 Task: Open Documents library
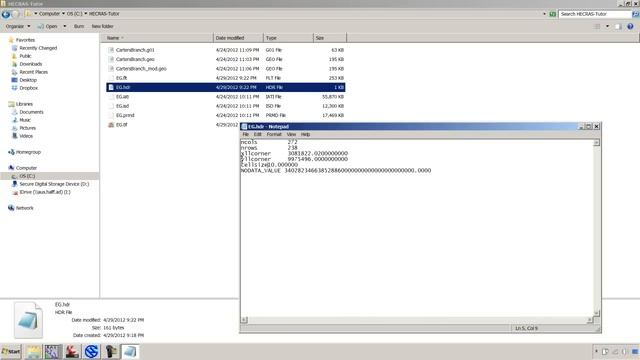(31, 112)
